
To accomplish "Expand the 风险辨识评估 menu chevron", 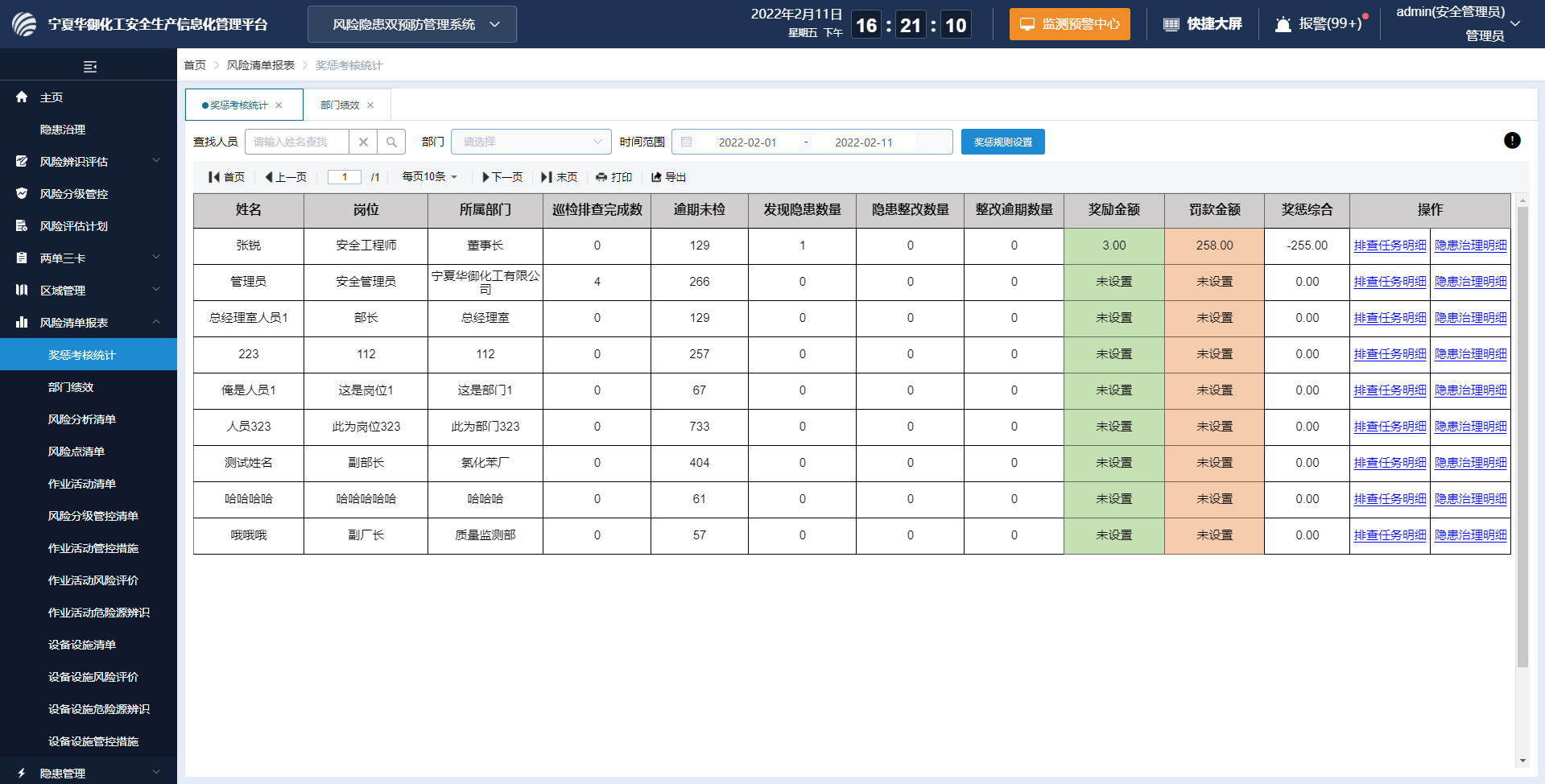I will [x=156, y=161].
